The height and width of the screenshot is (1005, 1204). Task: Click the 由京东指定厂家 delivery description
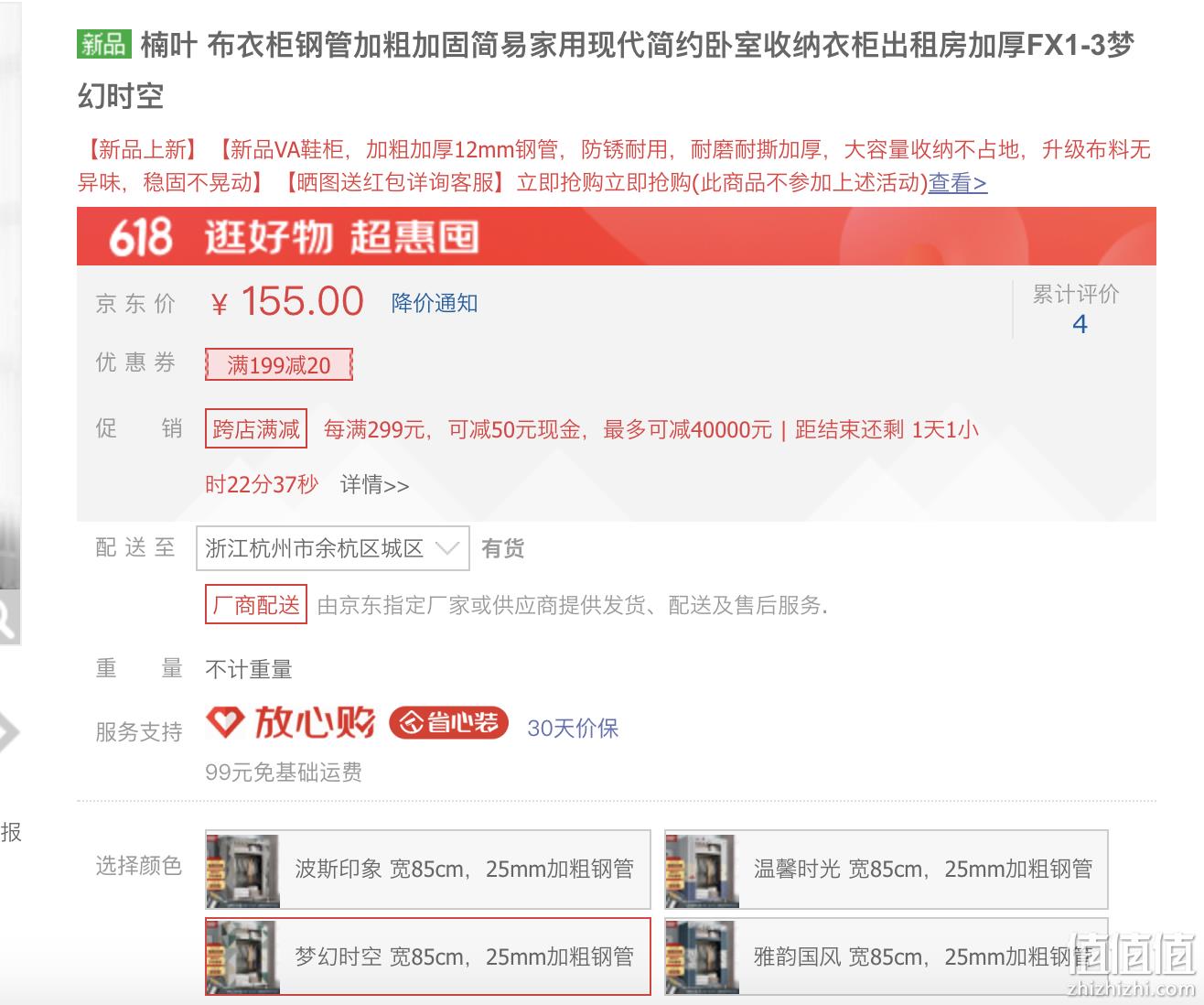[x=573, y=605]
